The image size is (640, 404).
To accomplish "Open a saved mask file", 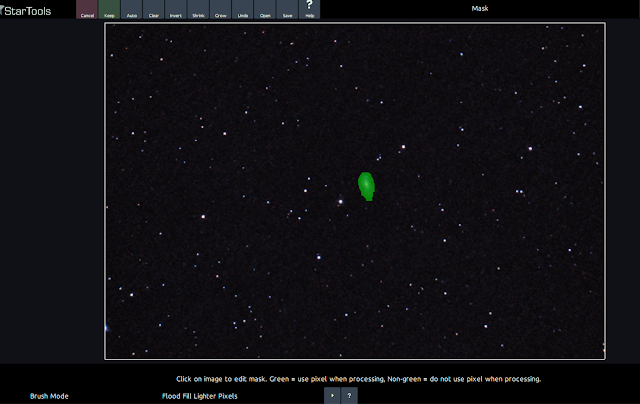I will [265, 11].
